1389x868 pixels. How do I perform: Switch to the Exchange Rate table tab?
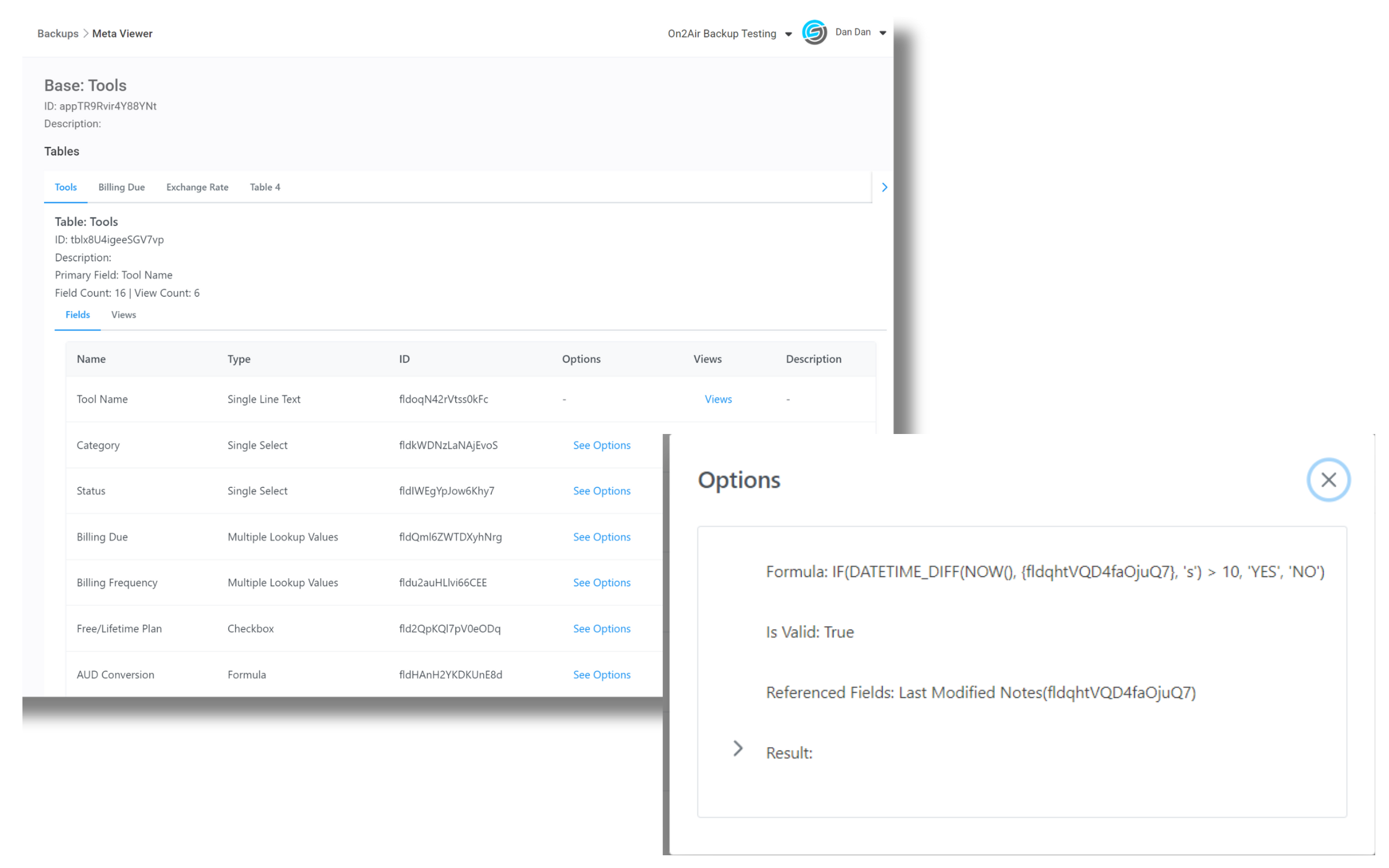coord(197,187)
